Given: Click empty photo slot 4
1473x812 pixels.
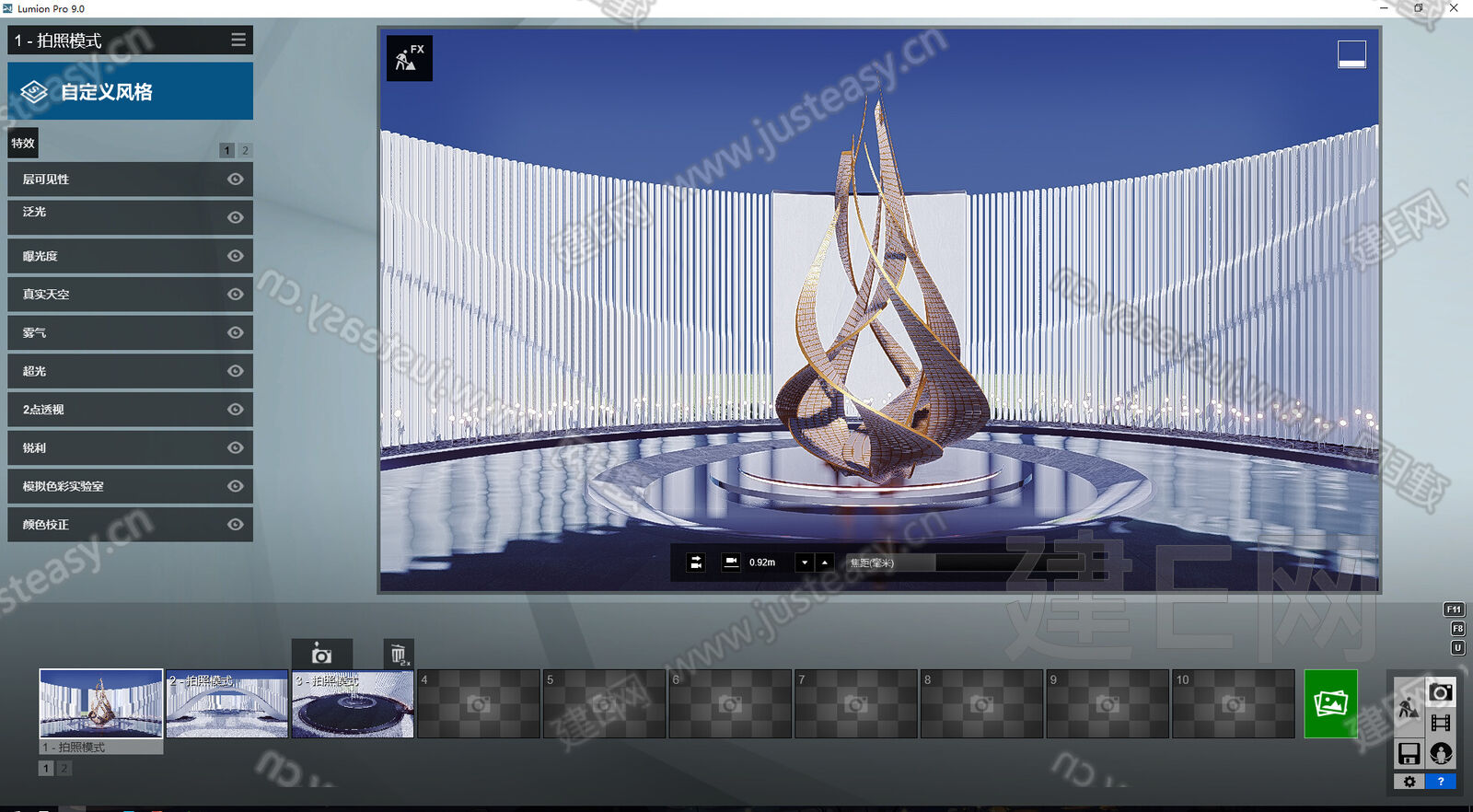Looking at the screenshot, I should 479,703.
